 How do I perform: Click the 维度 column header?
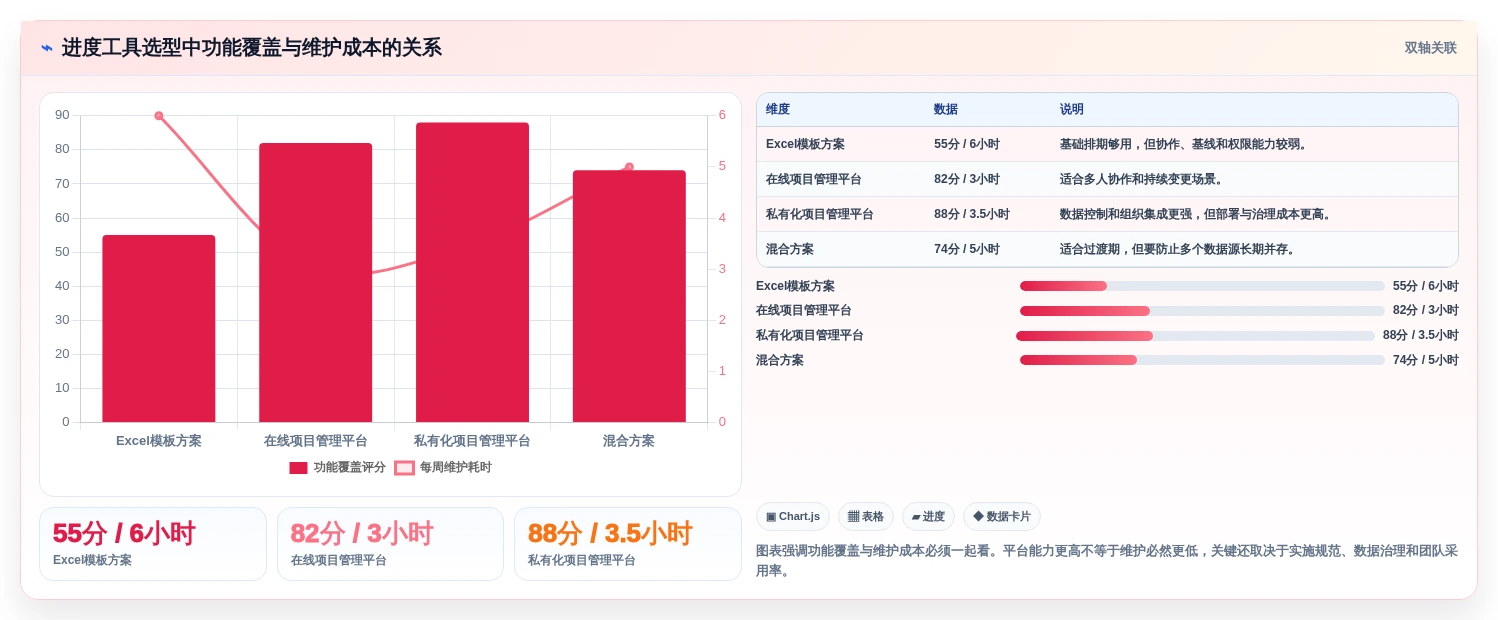click(778, 109)
